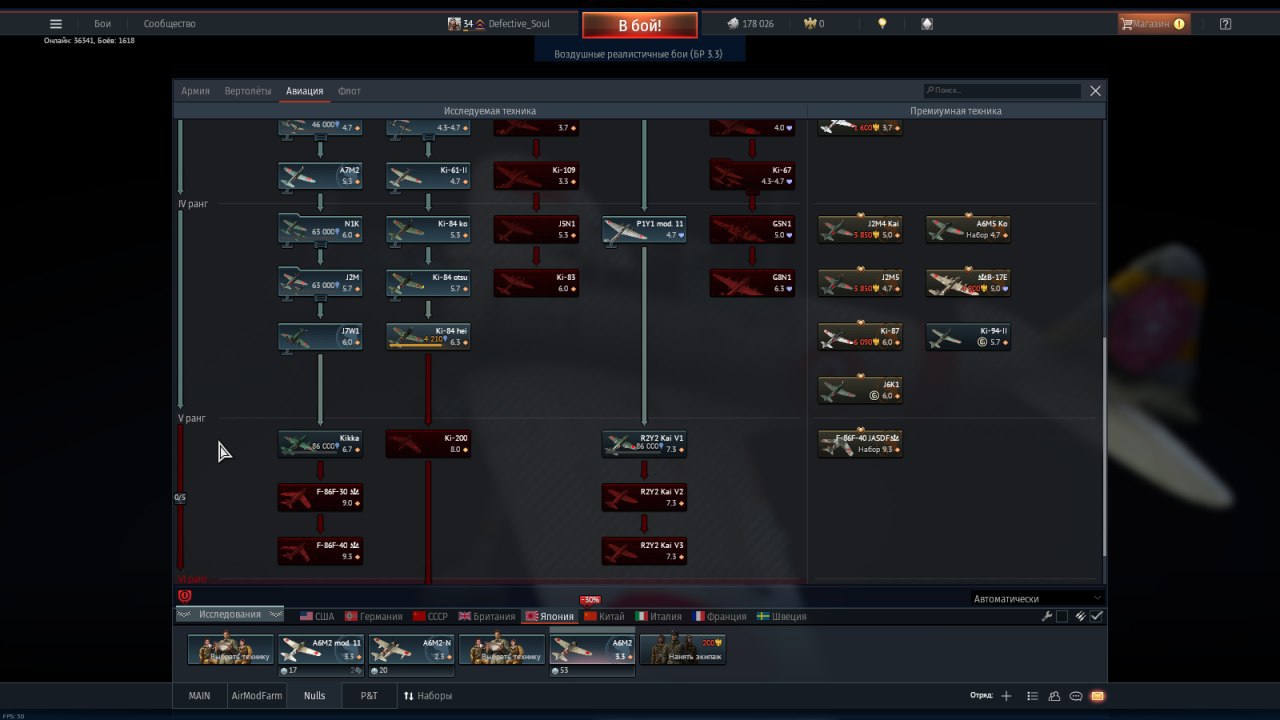Toggle the checkbox next to the wrench icon
Viewport: 1280px width, 720px height.
[1062, 616]
